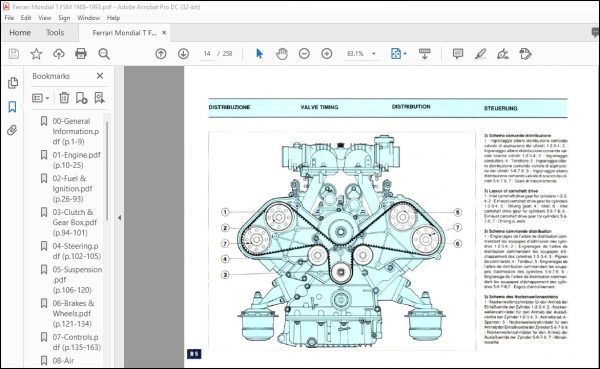Select the Ferrari Mondial T document tab

[x=124, y=33]
